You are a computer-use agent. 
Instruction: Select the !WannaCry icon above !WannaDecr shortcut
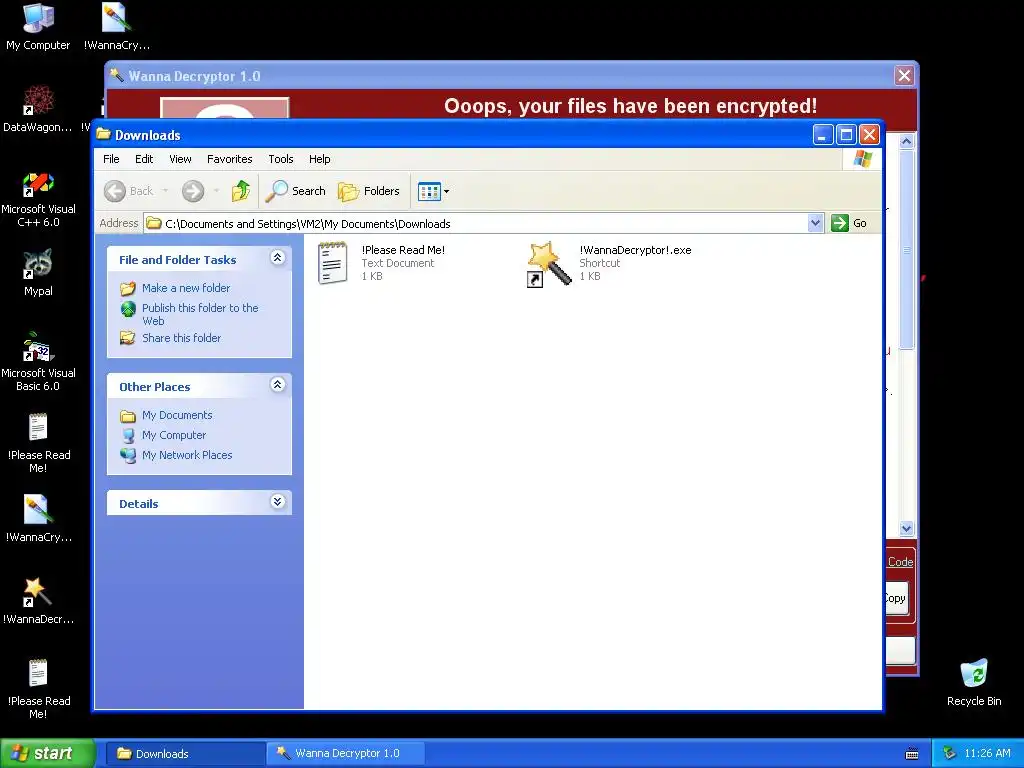tap(39, 519)
